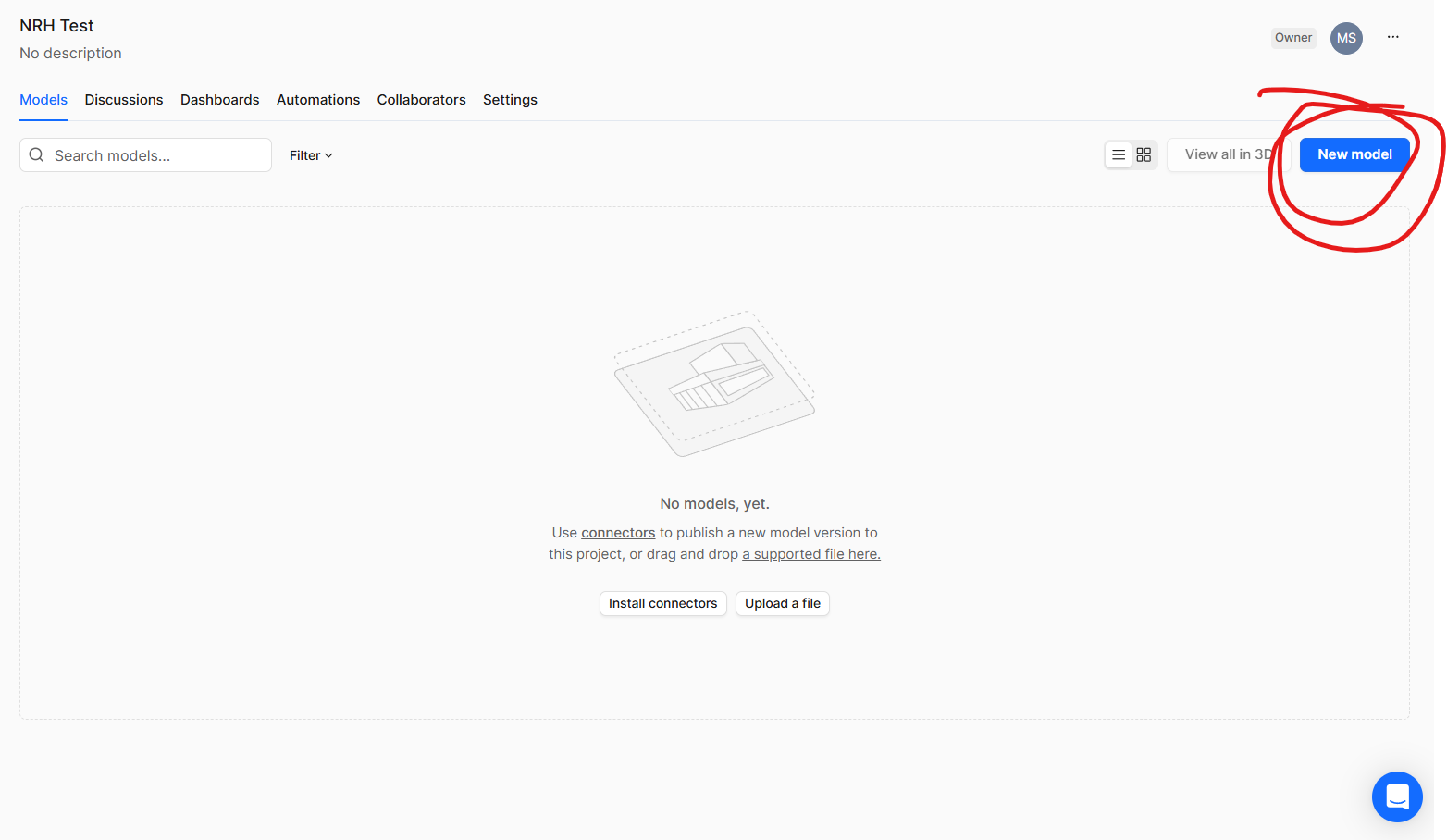
Task: Click the MS user avatar
Action: coord(1346,38)
